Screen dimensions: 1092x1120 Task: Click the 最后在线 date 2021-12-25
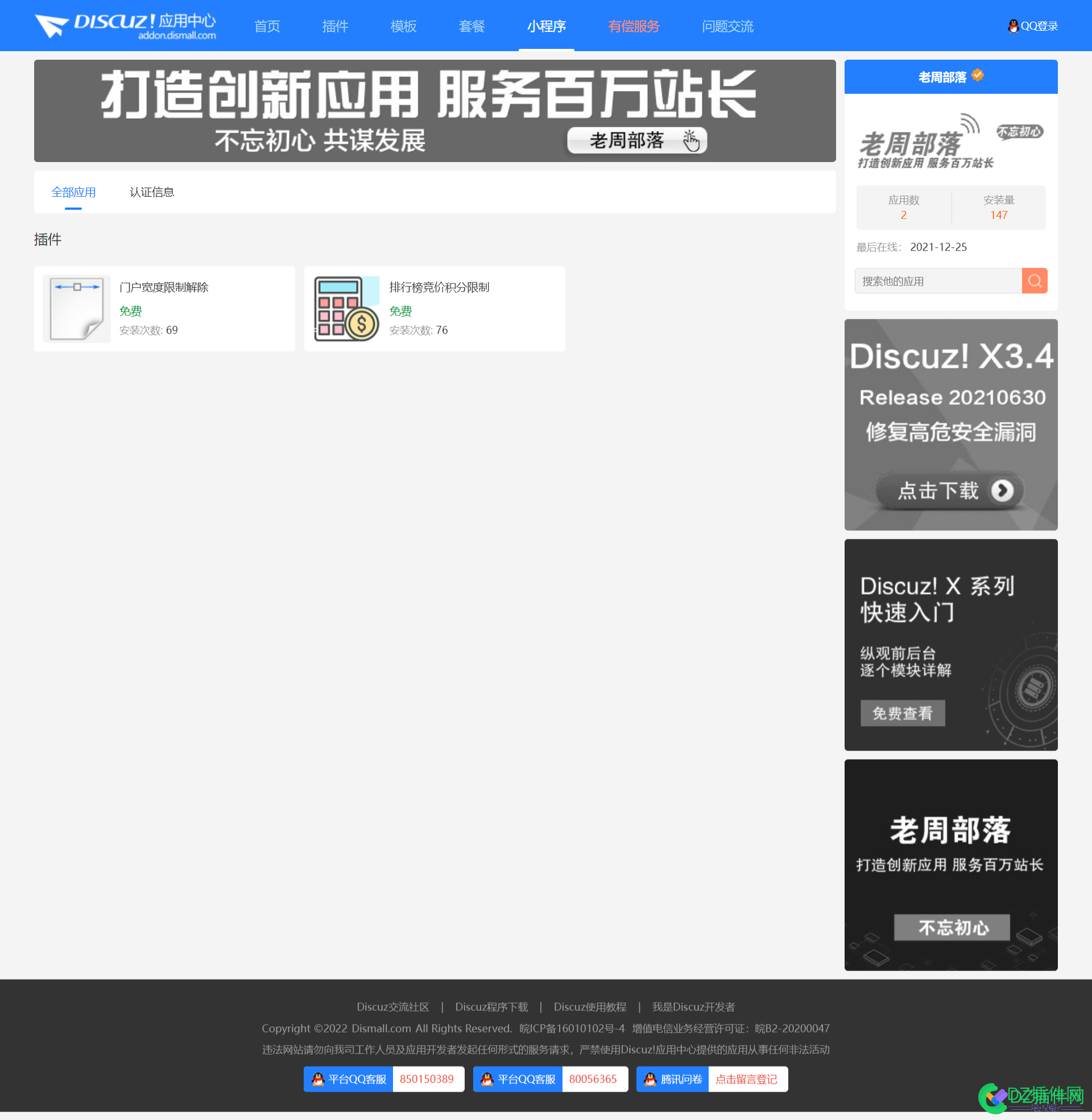tap(938, 247)
